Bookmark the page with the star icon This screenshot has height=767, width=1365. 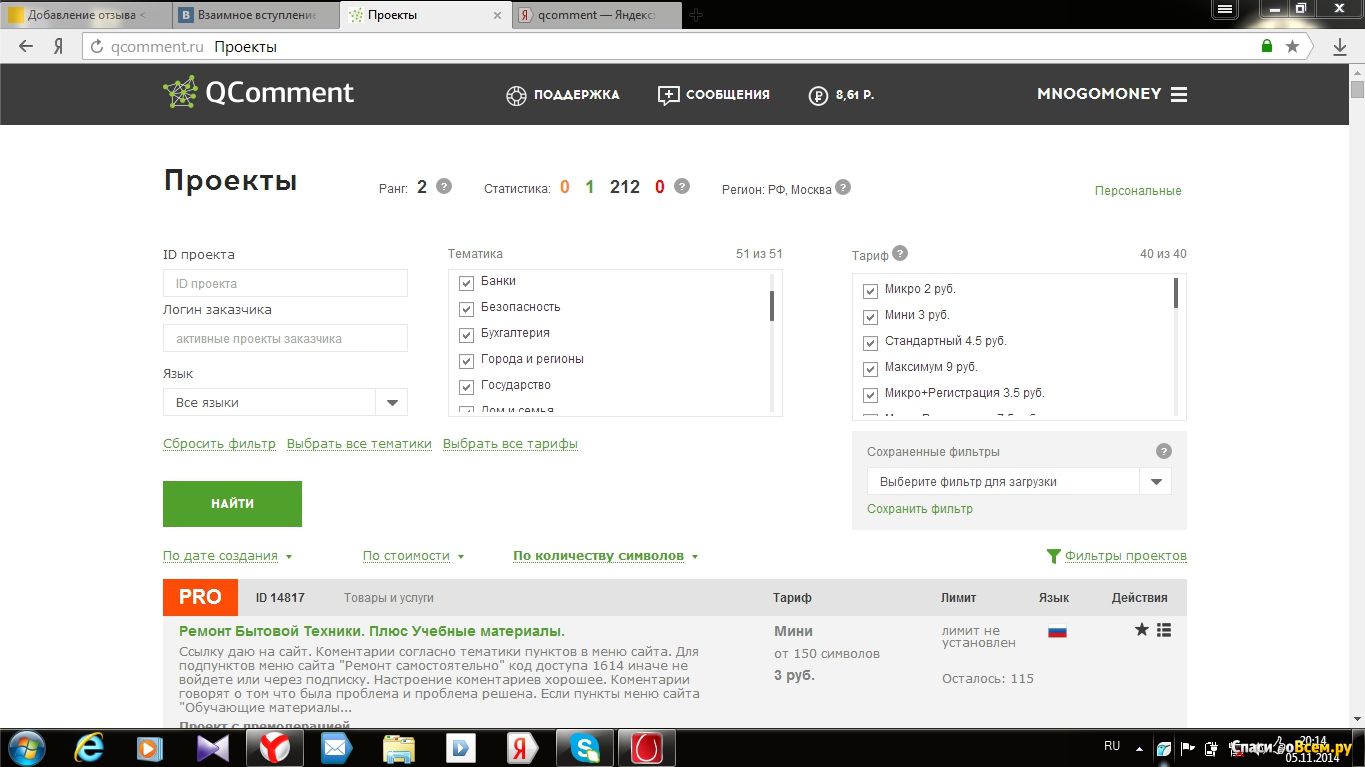[x=1292, y=46]
